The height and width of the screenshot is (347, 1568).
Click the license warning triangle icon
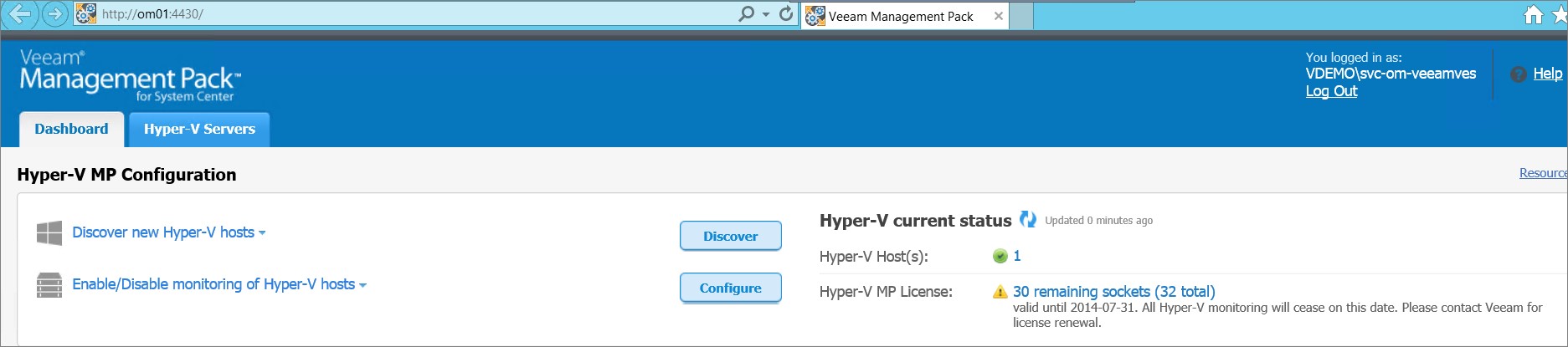[1000, 292]
